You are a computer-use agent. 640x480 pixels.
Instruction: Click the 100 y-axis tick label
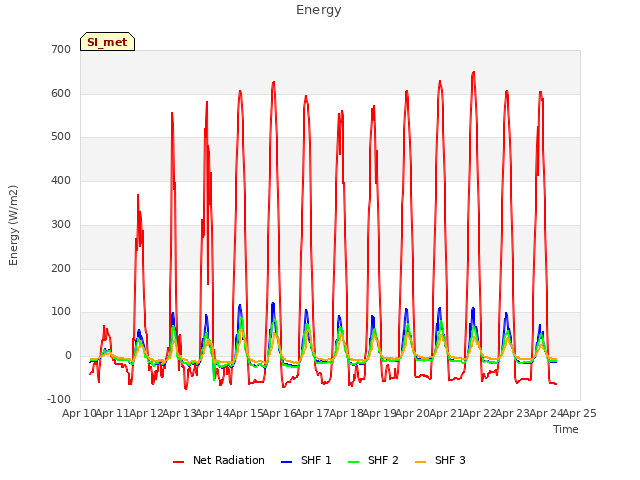tap(61, 312)
